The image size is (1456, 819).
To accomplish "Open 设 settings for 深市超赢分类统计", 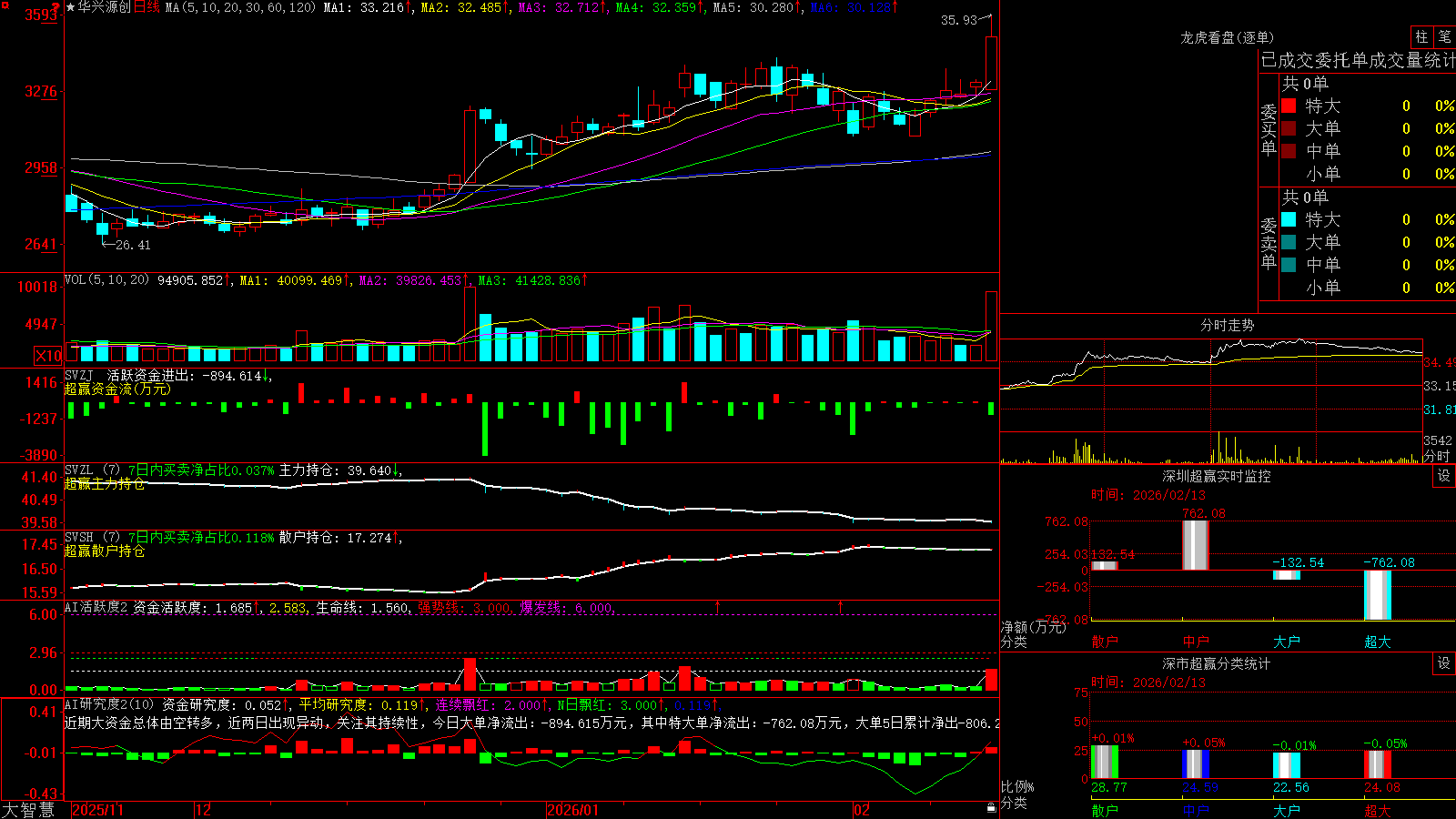I will pyautogui.click(x=1444, y=663).
